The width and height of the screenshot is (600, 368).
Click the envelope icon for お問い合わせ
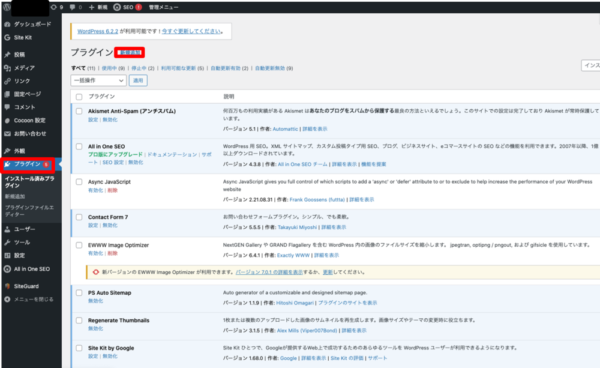pyautogui.click(x=7, y=134)
